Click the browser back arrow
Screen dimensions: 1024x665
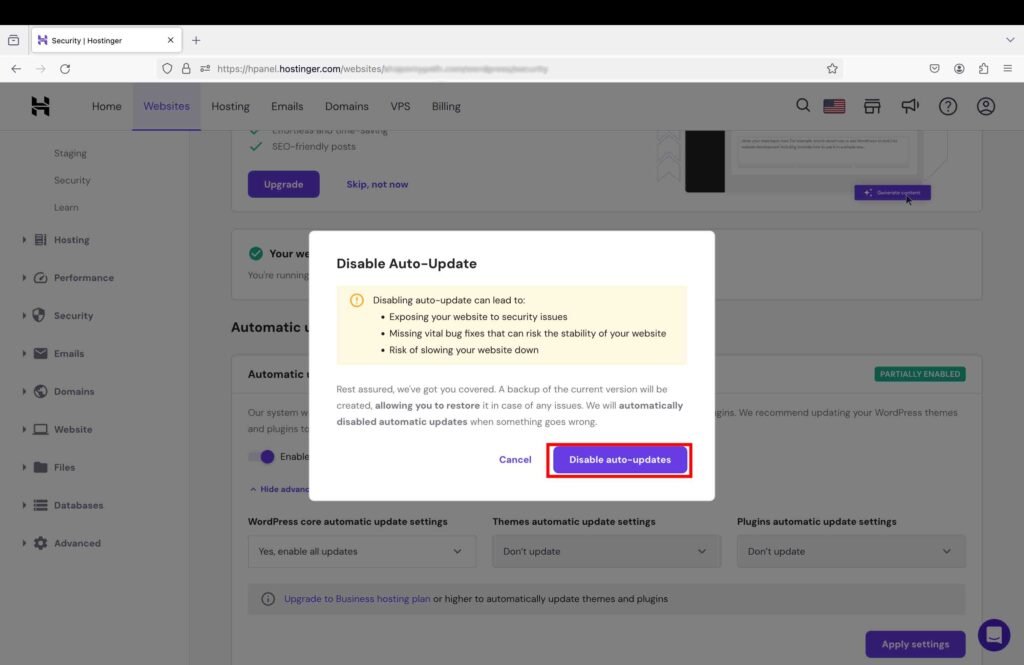coord(16,69)
